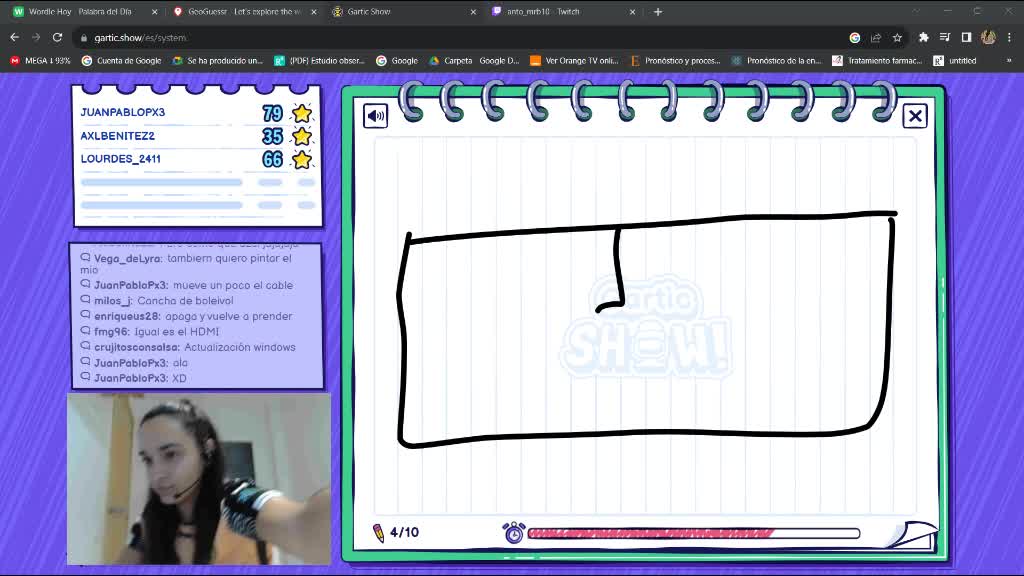
Task: Click milos_j's "Cancha de boleivol" chat message
Action: click(157, 301)
